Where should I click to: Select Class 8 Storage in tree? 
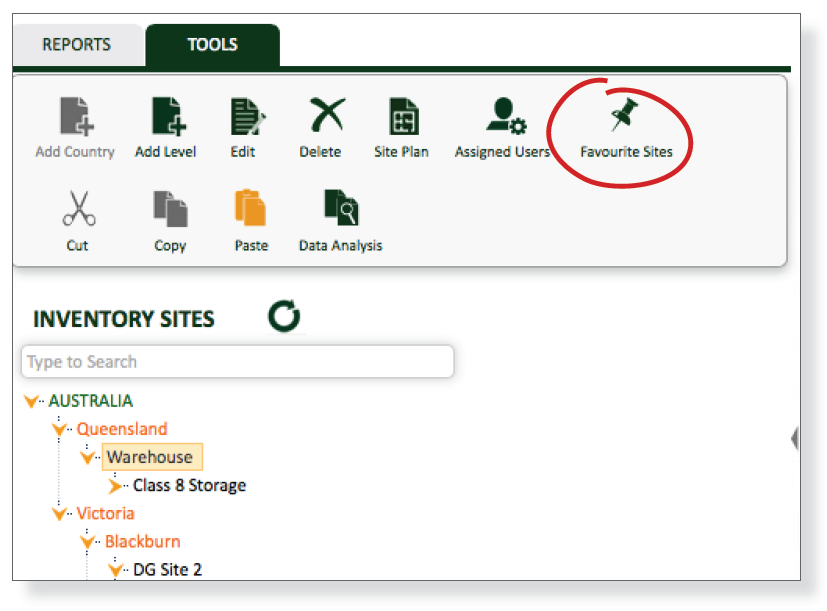[189, 485]
